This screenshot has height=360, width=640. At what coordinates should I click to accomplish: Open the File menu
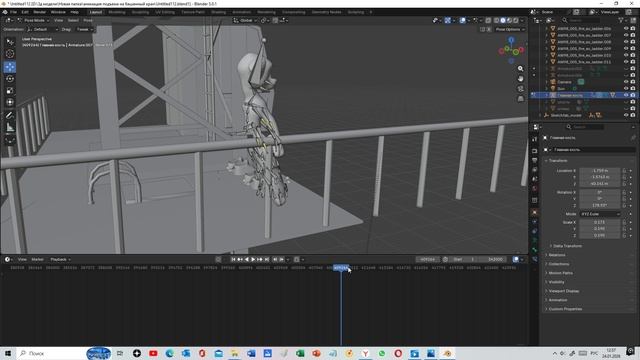(13, 12)
